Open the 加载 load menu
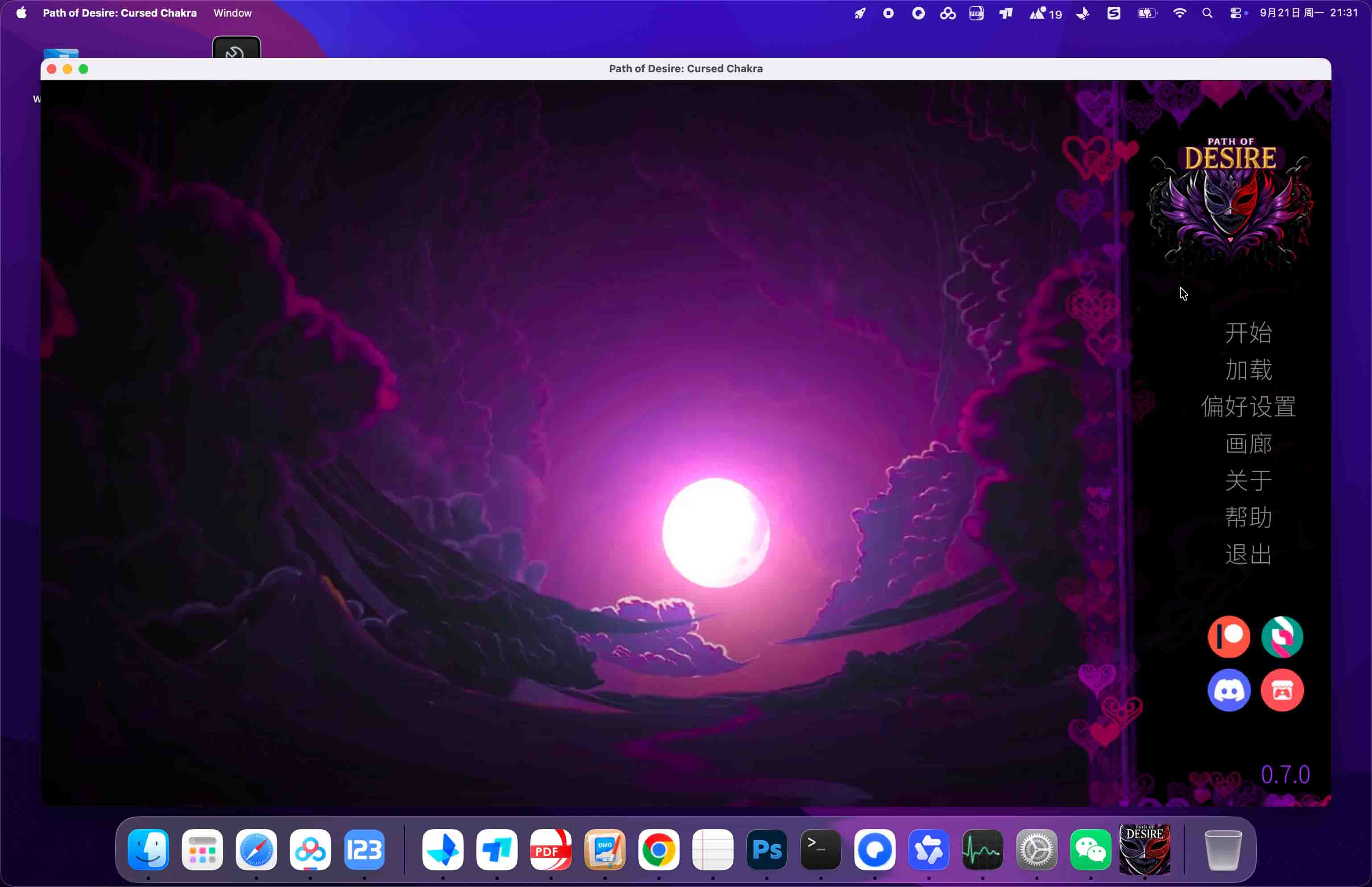 (1248, 369)
